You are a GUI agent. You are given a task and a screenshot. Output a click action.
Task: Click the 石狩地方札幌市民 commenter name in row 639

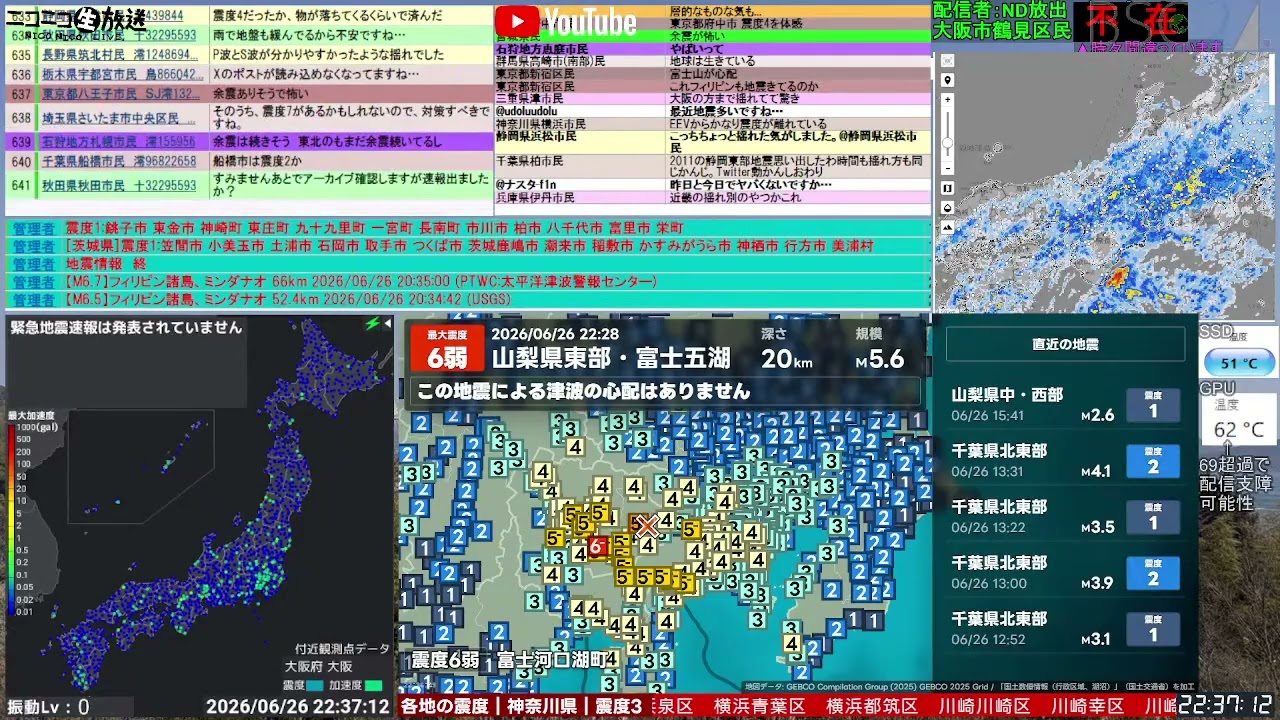coord(118,142)
